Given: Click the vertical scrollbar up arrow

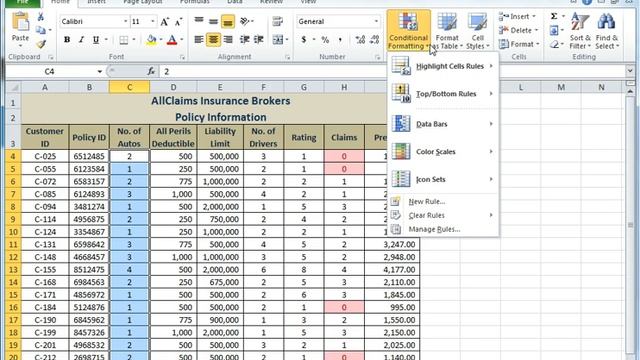Looking at the screenshot, I should point(630,92).
